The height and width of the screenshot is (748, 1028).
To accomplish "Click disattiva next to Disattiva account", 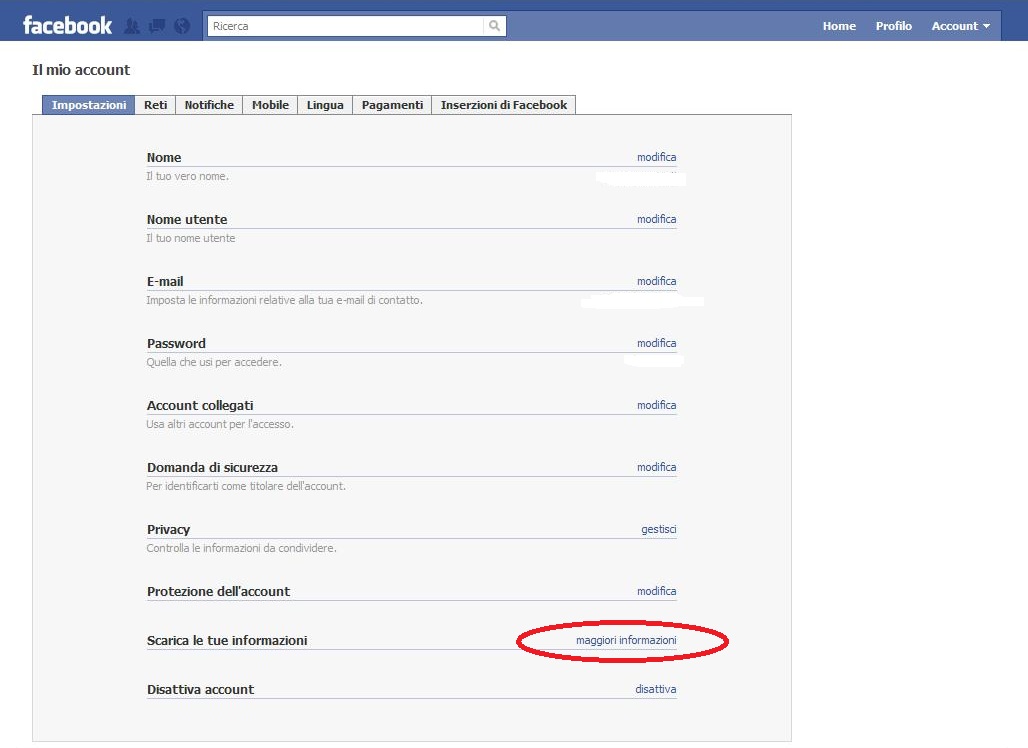I will point(655,689).
